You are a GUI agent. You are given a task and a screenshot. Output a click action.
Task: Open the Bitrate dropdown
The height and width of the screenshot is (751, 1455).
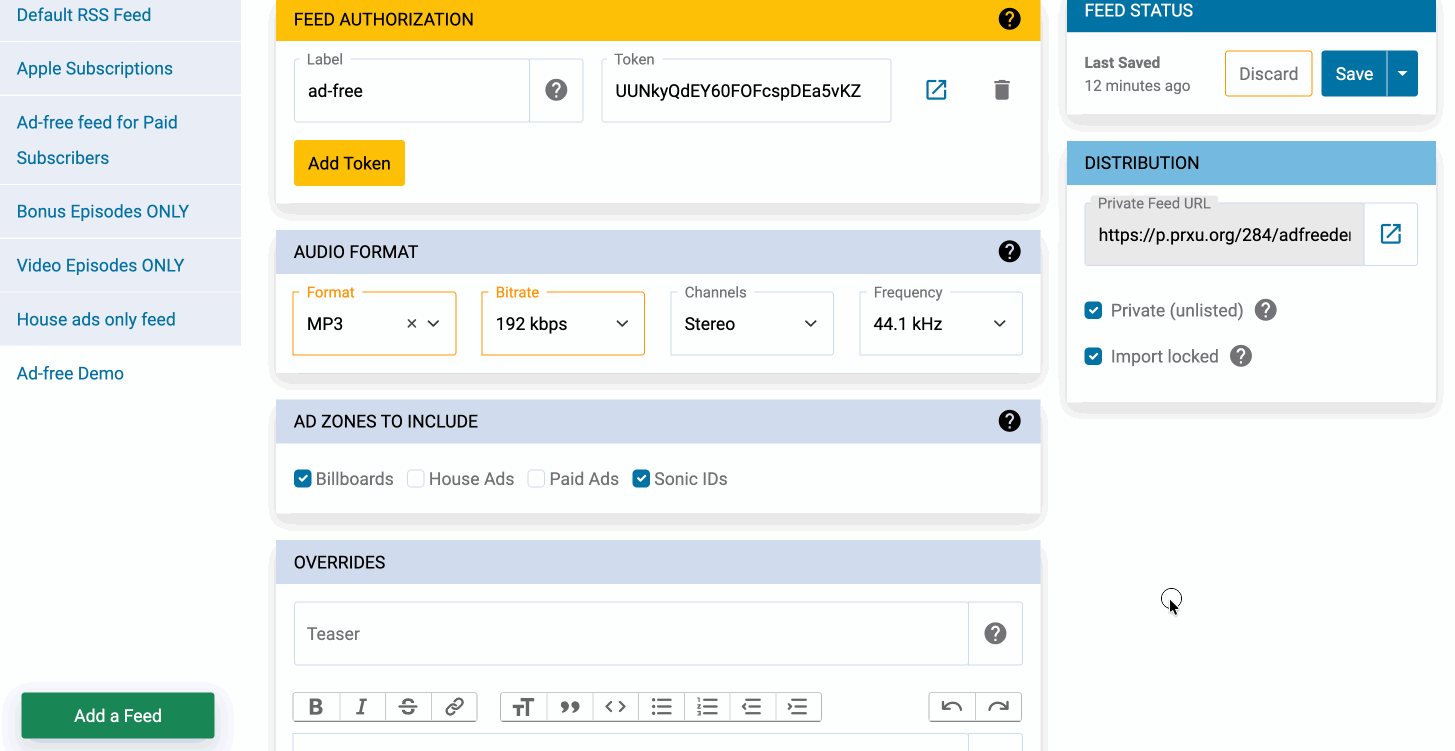(563, 324)
